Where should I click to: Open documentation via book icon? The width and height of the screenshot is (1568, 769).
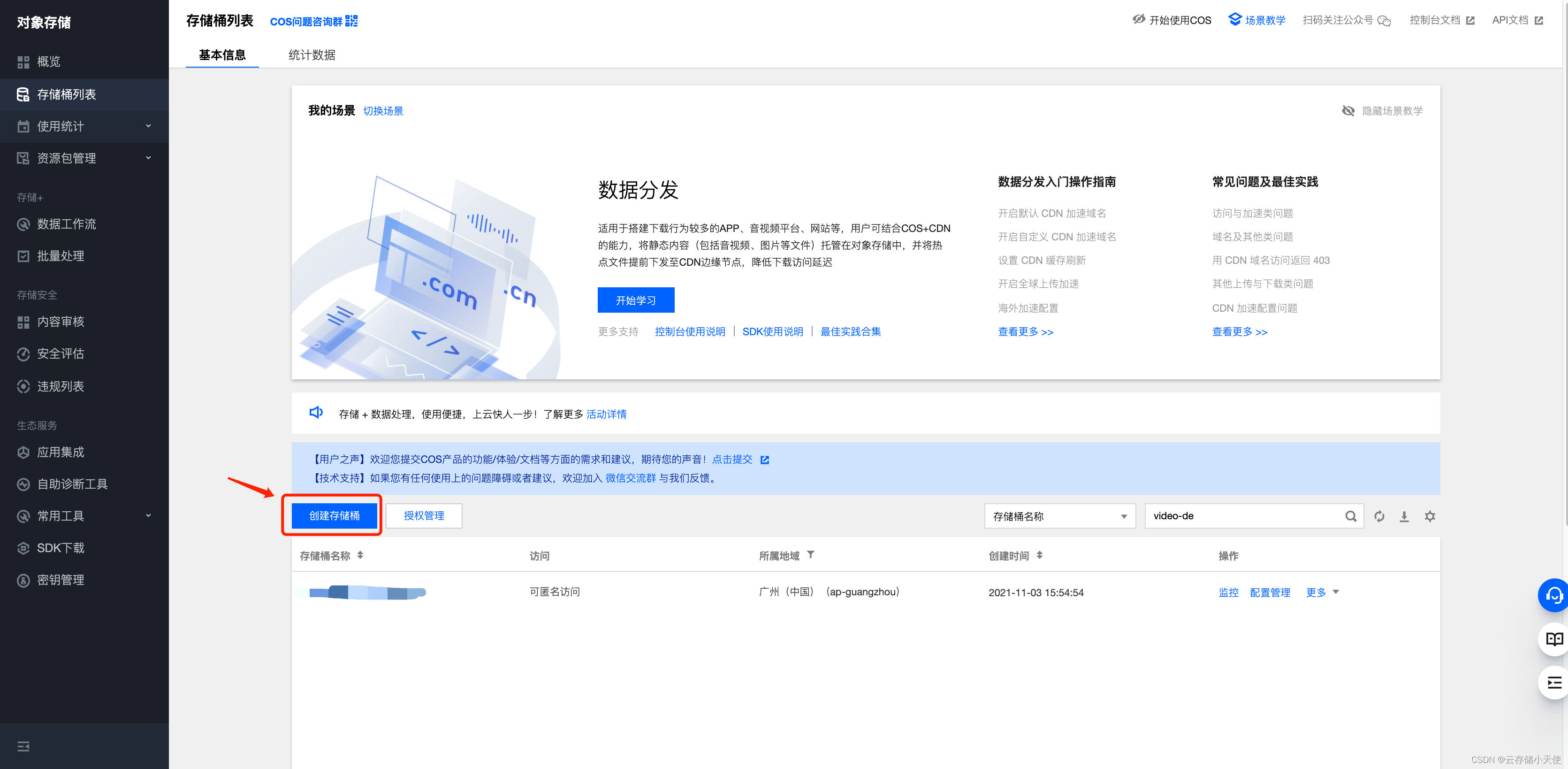1554,640
